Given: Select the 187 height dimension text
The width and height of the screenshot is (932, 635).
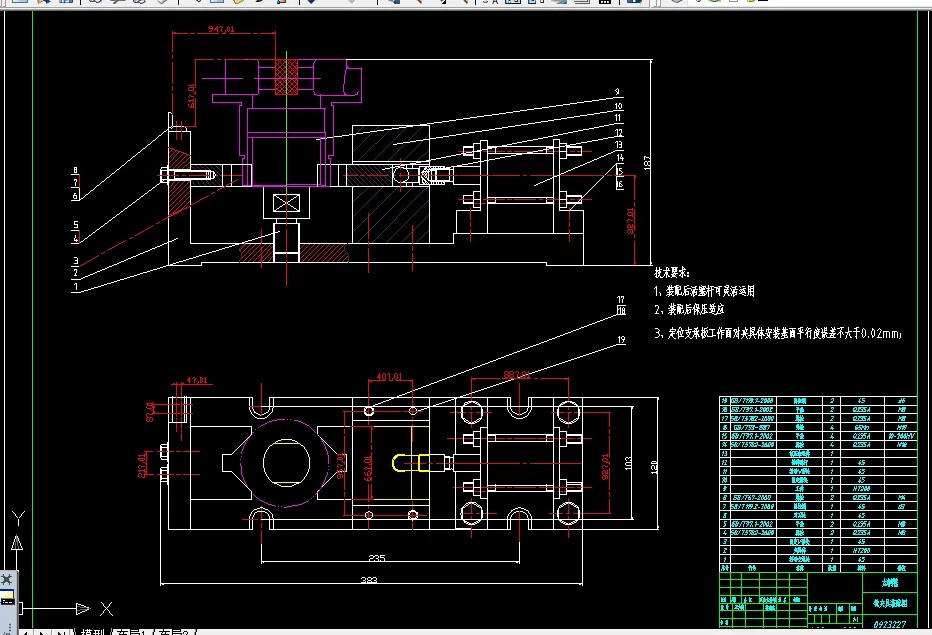Looking at the screenshot, I should click(x=647, y=162).
